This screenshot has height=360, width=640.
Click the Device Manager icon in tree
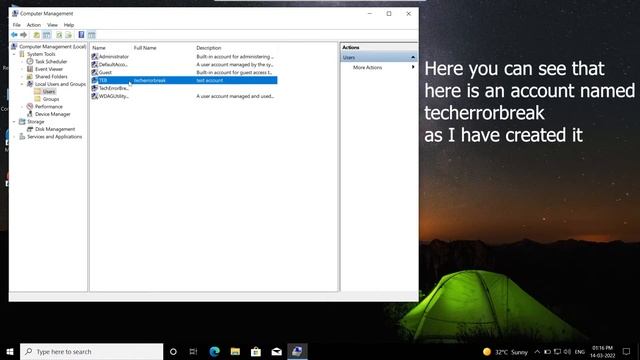point(30,114)
